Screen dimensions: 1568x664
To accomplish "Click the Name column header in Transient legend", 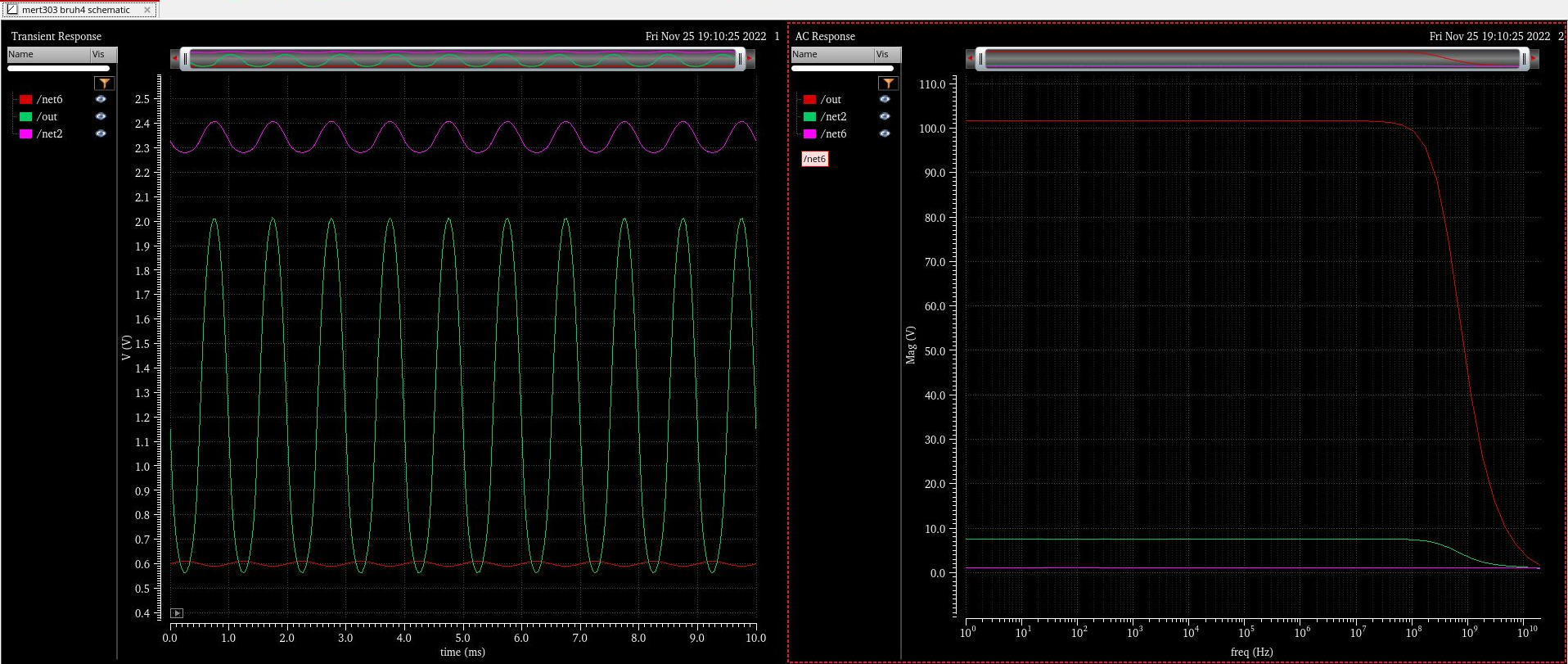I will tap(48, 54).
